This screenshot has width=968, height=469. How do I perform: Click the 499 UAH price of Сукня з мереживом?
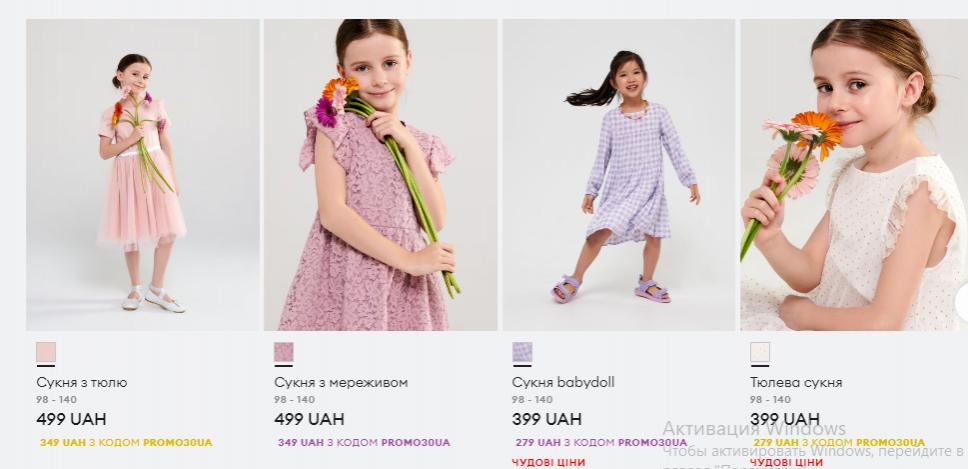309,419
